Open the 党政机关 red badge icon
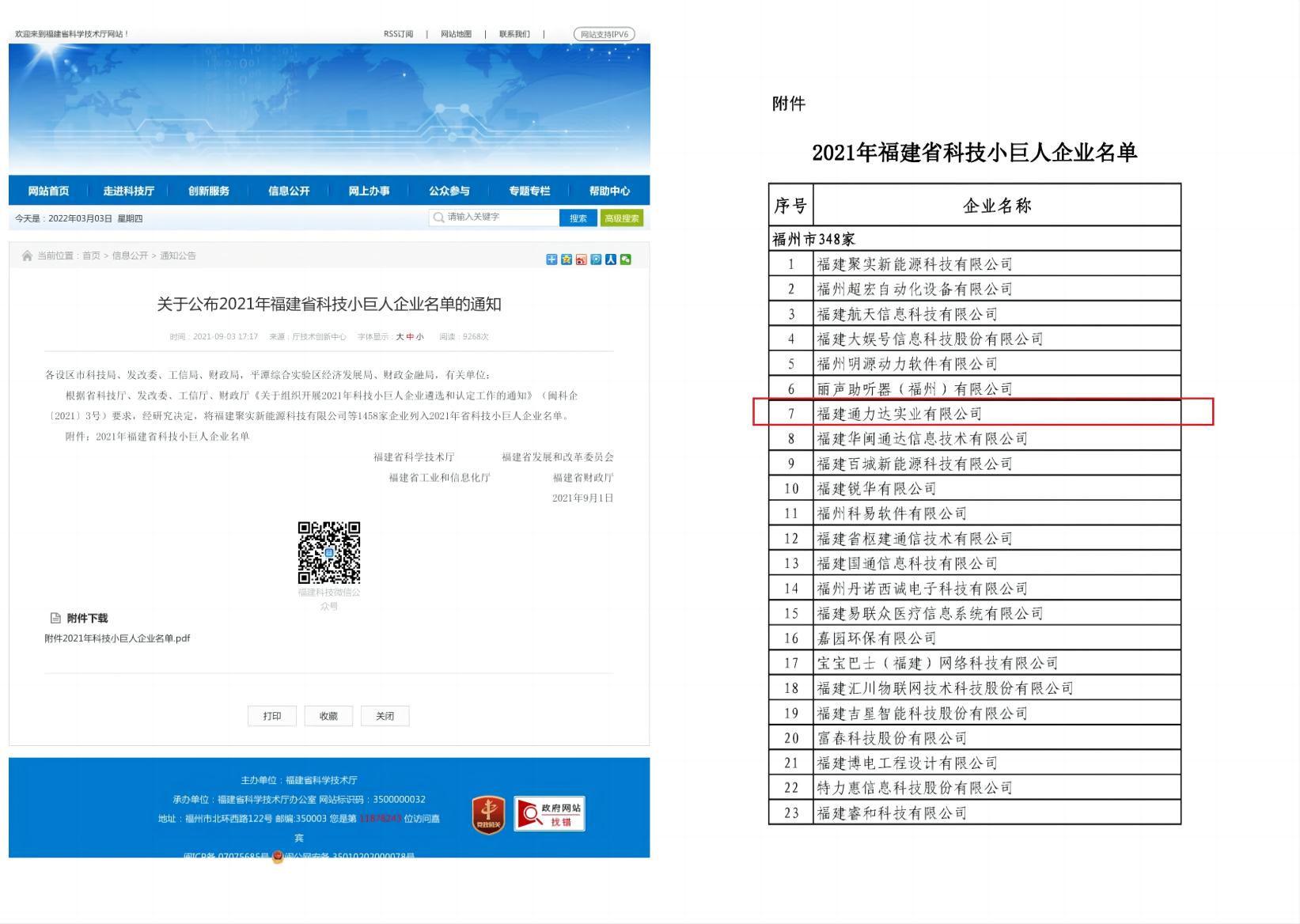The height and width of the screenshot is (924, 1300). pos(489,815)
